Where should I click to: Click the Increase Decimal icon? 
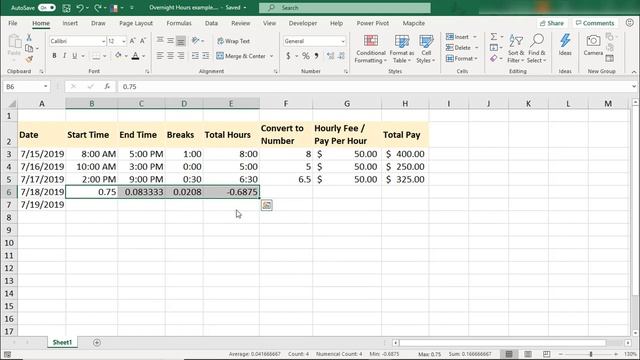[x=330, y=56]
